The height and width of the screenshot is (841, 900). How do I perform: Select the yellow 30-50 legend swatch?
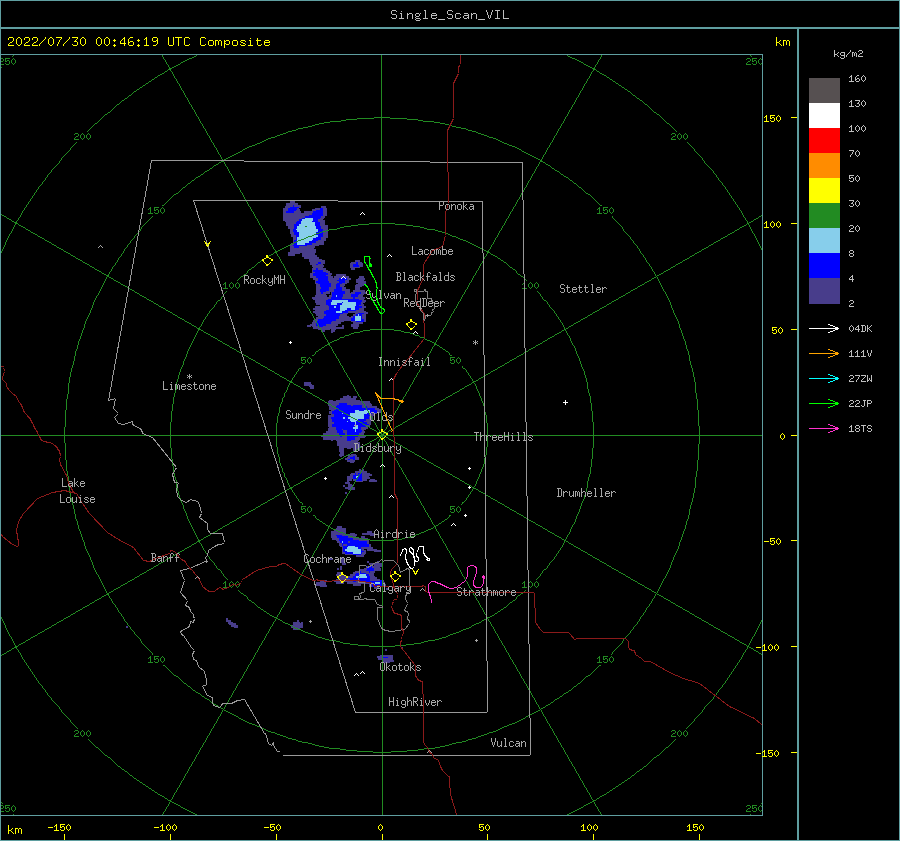(824, 191)
